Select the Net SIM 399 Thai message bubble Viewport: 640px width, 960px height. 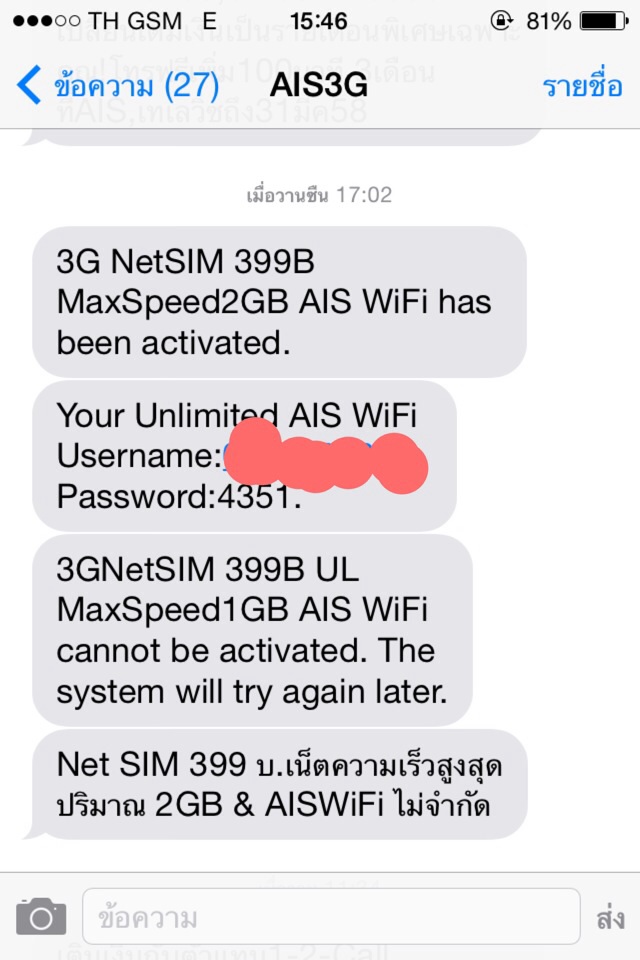279,784
